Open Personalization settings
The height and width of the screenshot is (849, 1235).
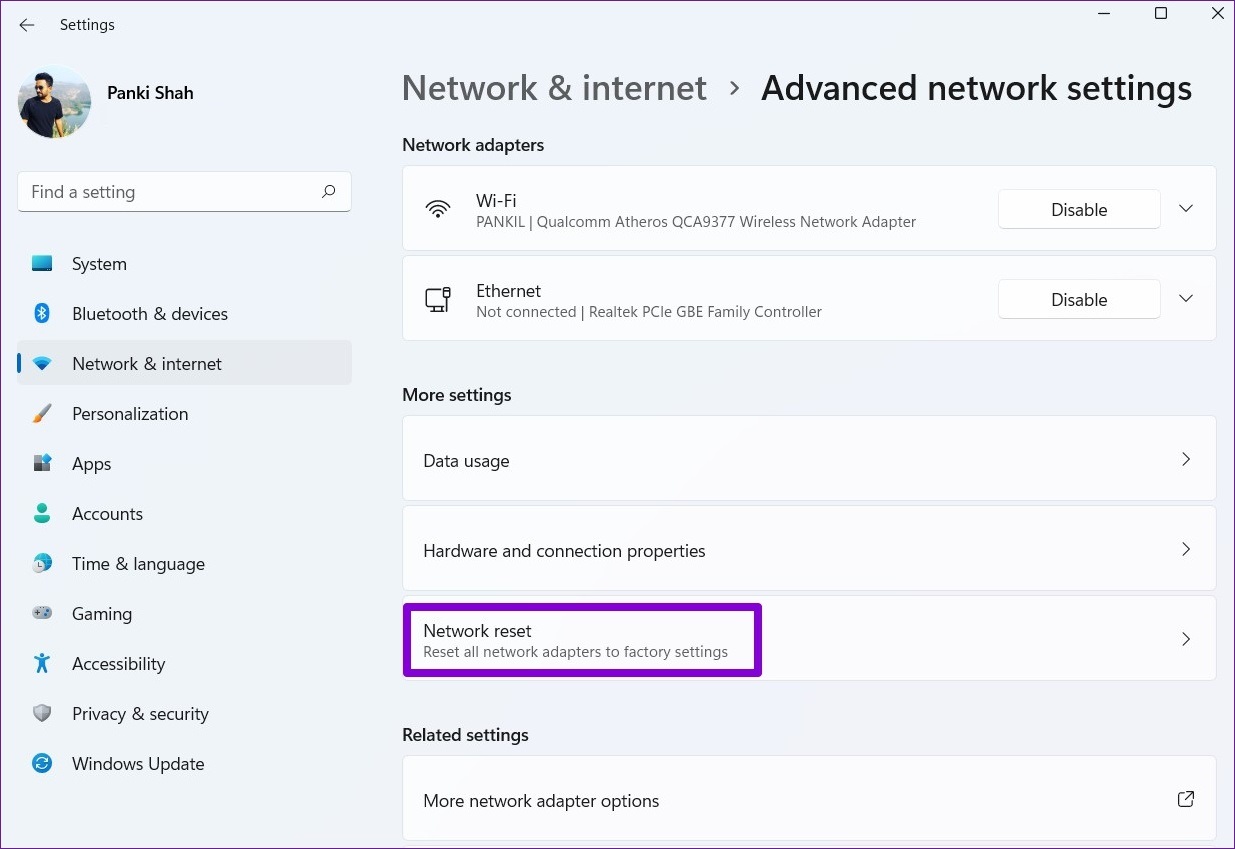(130, 413)
